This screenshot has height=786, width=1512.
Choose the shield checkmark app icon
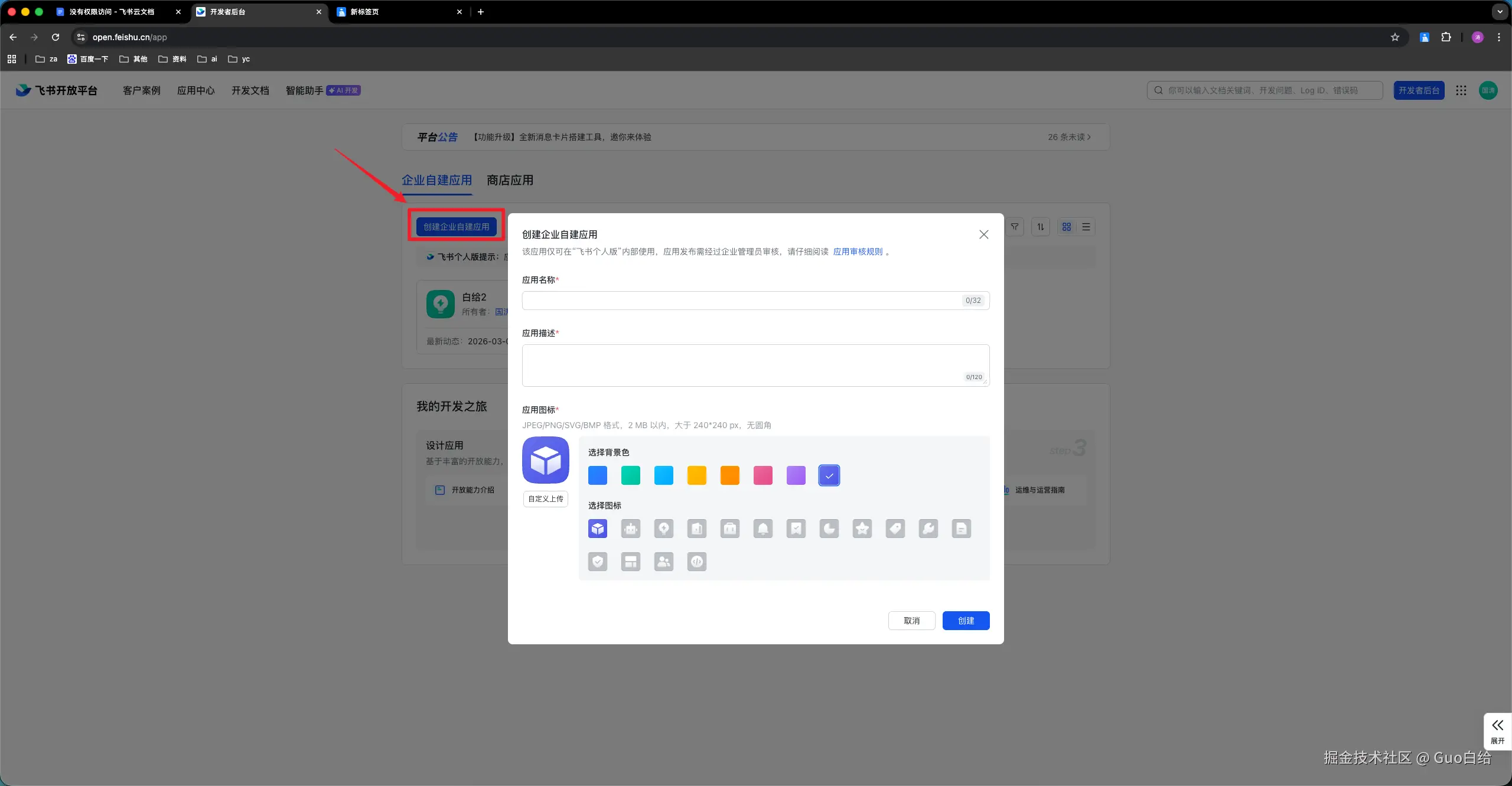[598, 562]
